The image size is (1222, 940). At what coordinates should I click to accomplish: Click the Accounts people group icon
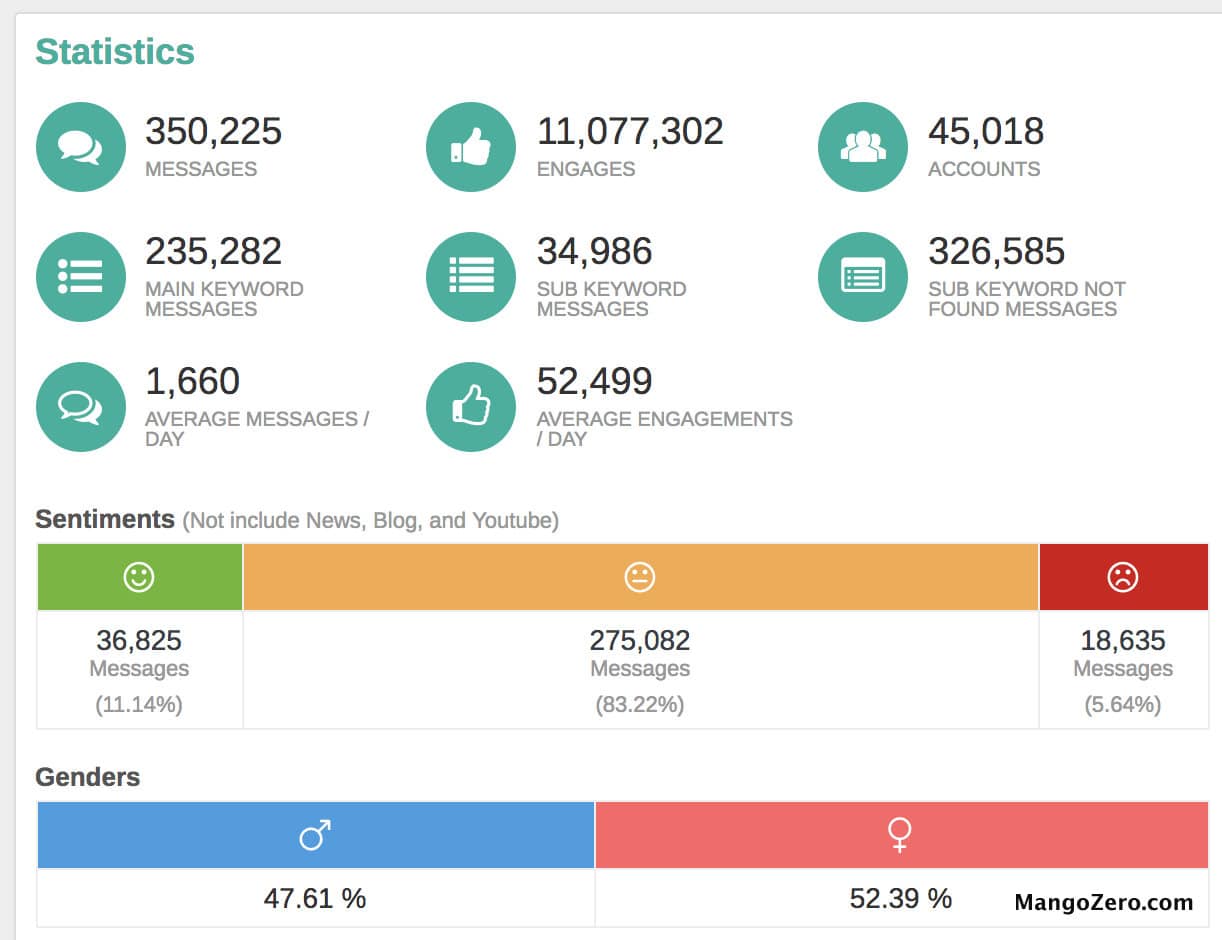point(863,147)
